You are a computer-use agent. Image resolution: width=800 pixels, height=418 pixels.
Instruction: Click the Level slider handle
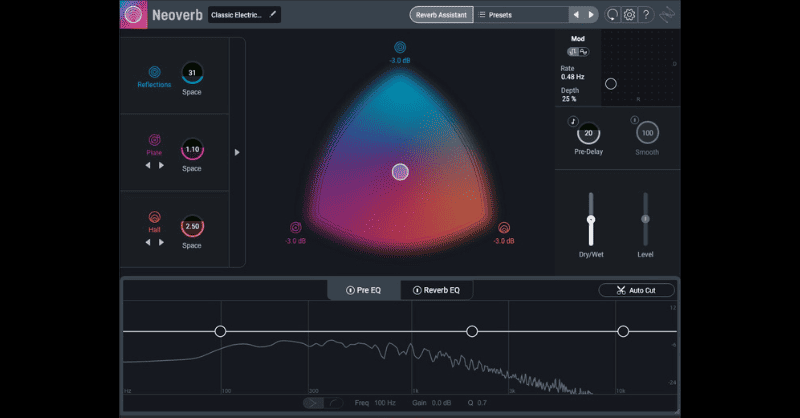[x=645, y=219]
